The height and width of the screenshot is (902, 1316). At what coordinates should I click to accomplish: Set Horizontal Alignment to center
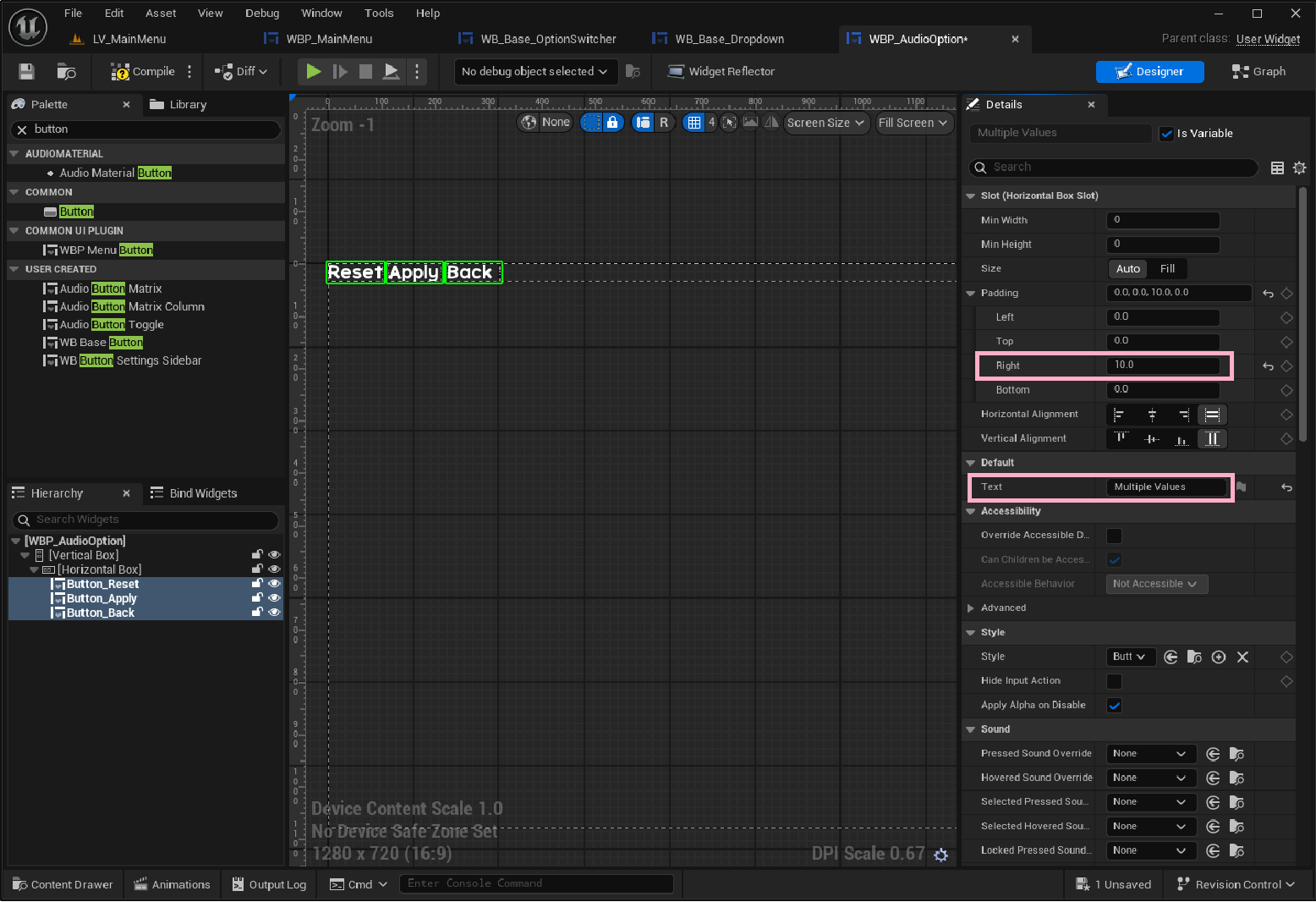[x=1152, y=415]
